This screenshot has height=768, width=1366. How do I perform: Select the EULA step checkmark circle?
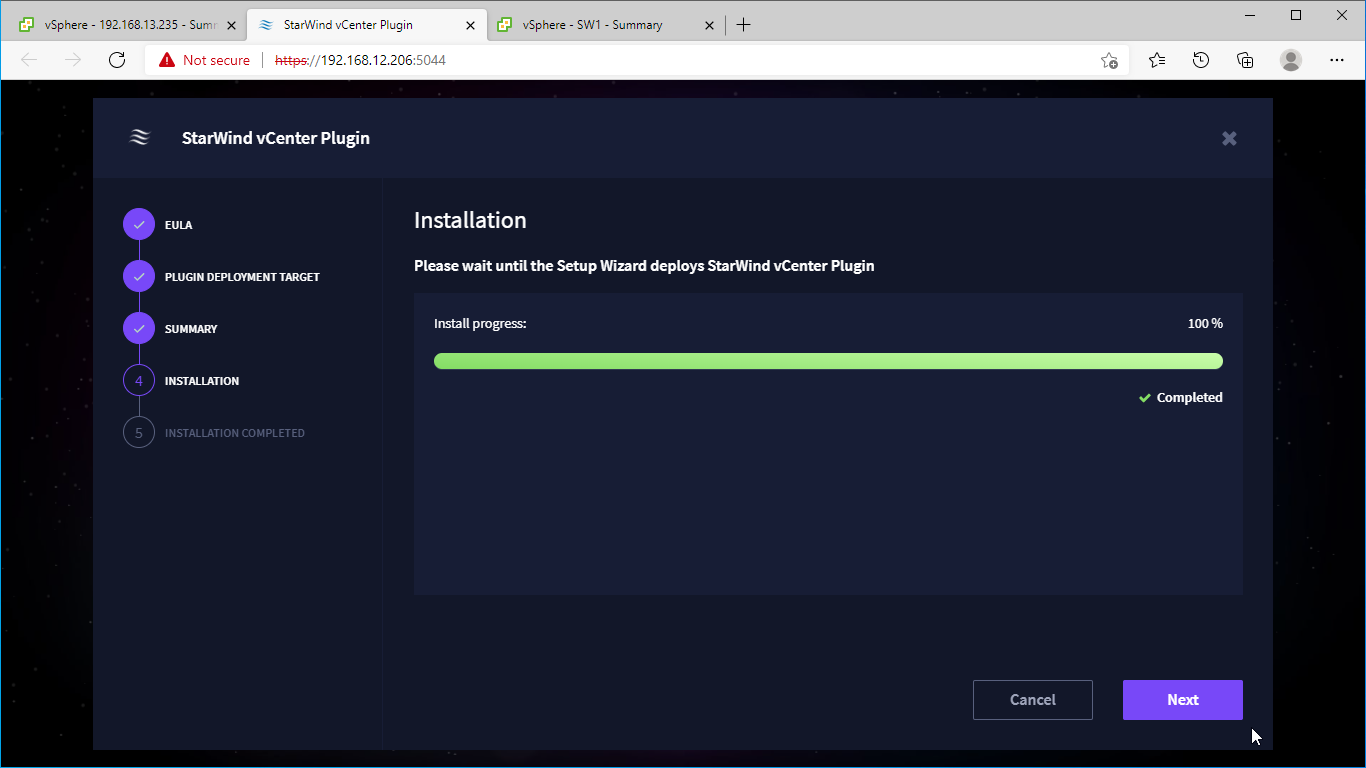click(x=139, y=225)
